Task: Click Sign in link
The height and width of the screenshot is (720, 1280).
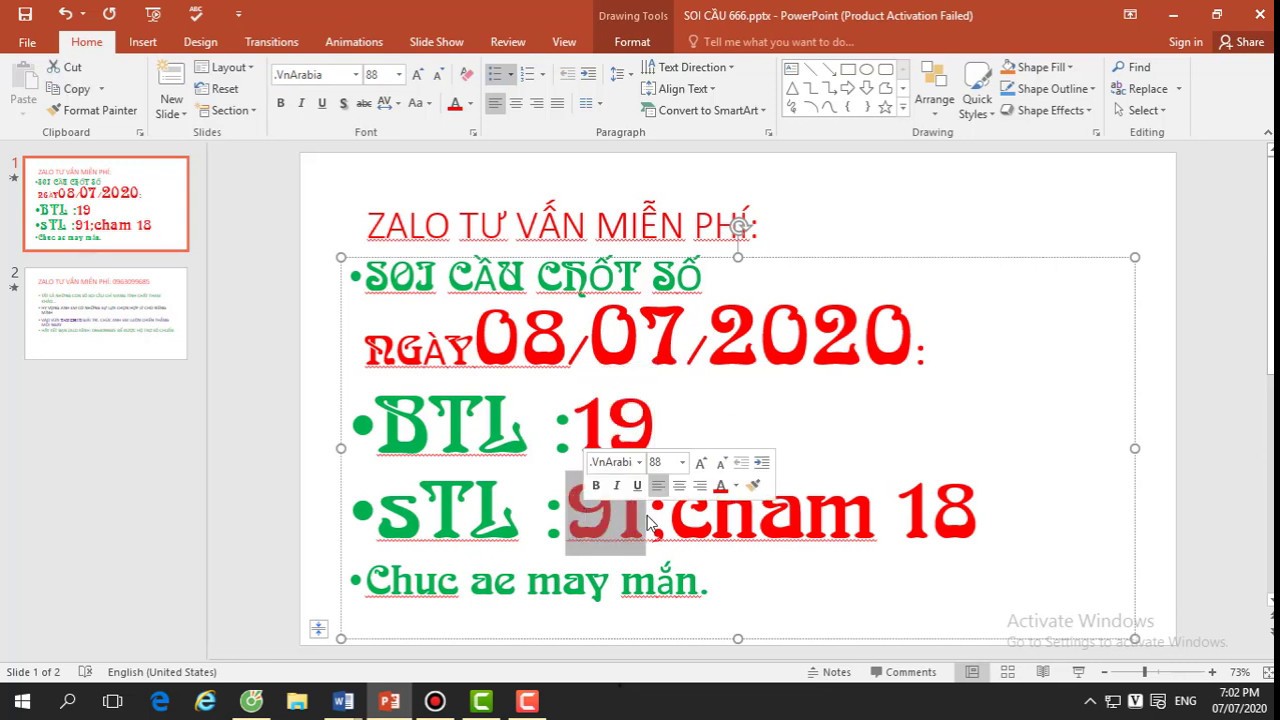Action: point(1186,42)
